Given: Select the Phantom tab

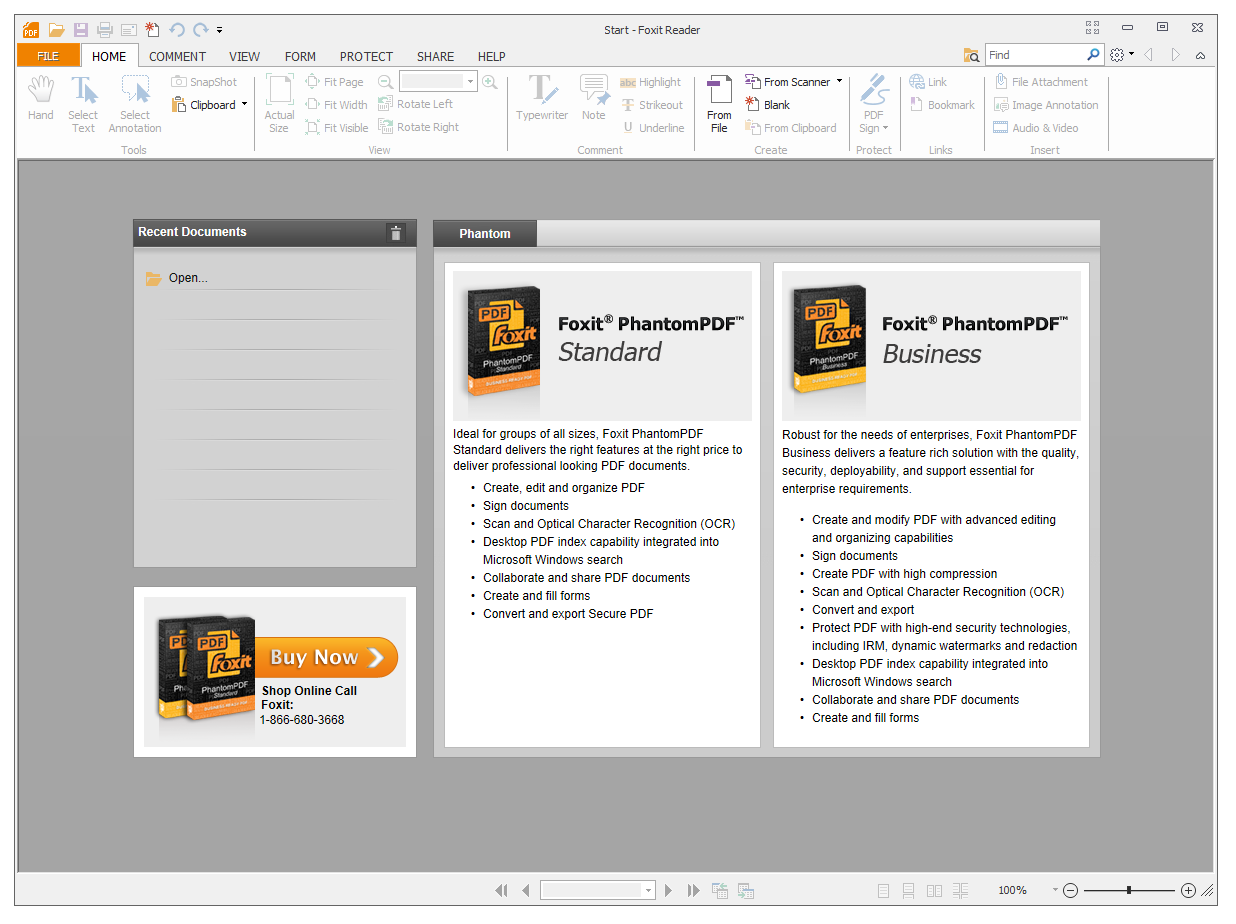Looking at the screenshot, I should click(x=485, y=234).
